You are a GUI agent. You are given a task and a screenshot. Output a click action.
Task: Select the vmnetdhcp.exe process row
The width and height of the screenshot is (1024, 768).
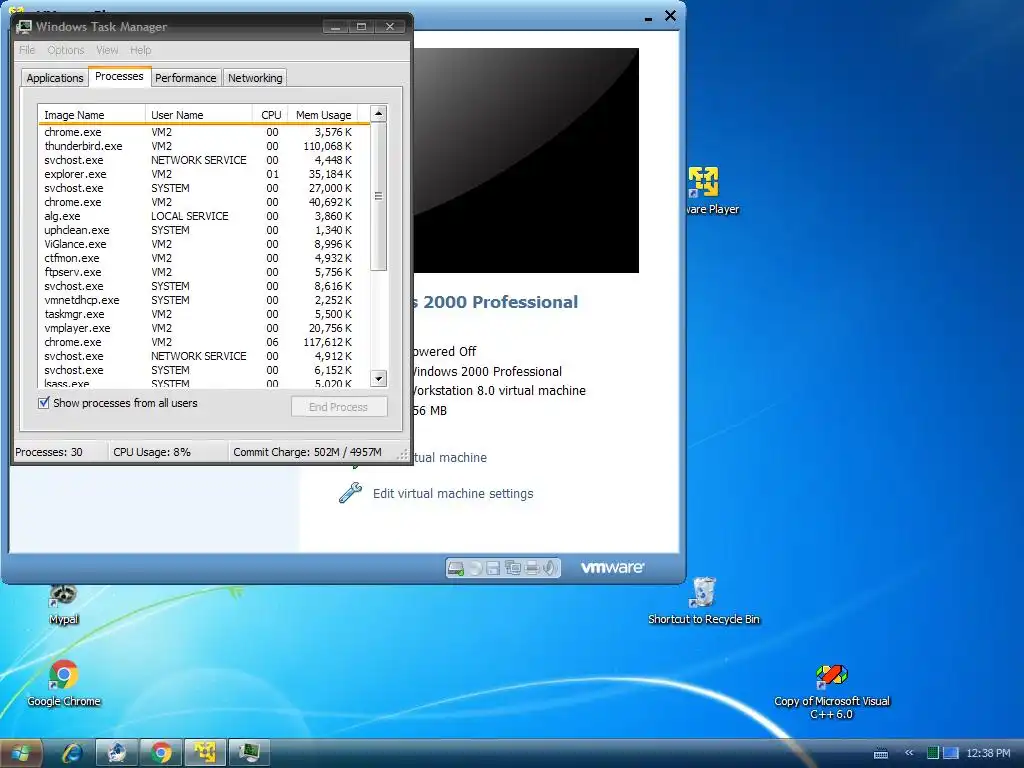[x=204, y=300]
